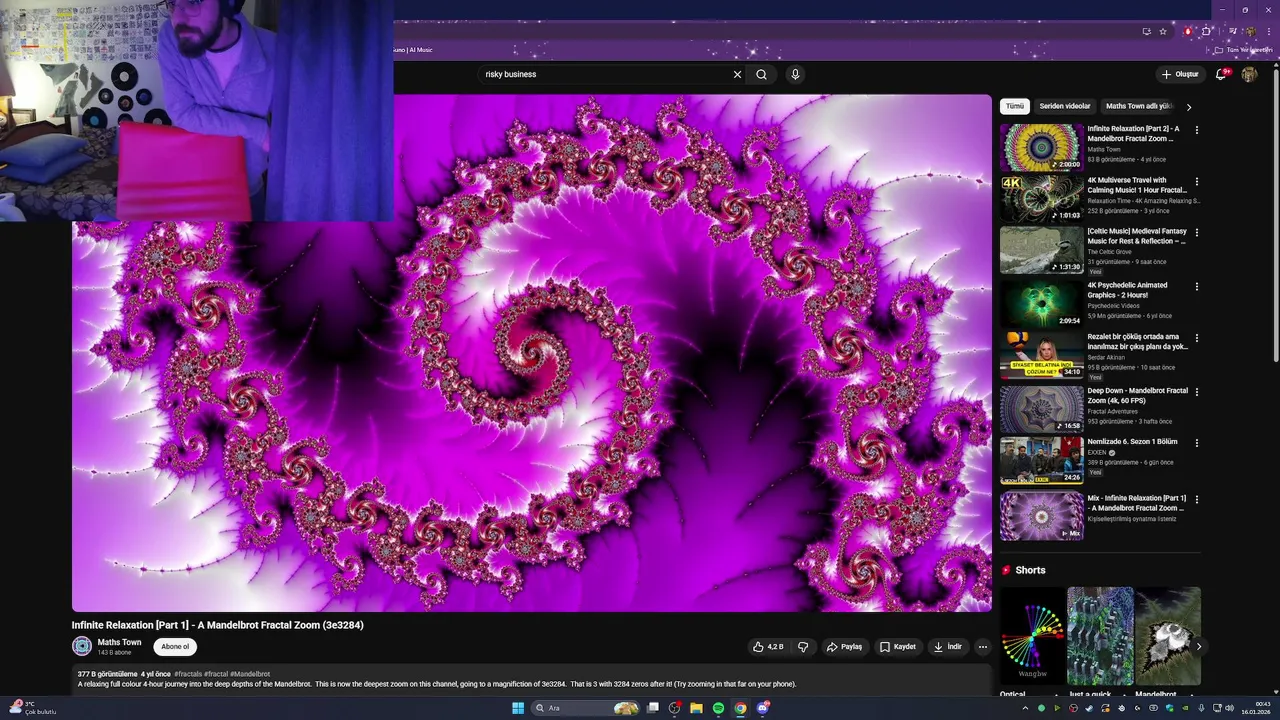Show more filter chips with the arrow
This screenshot has height=720, width=1280.
(x=1189, y=107)
